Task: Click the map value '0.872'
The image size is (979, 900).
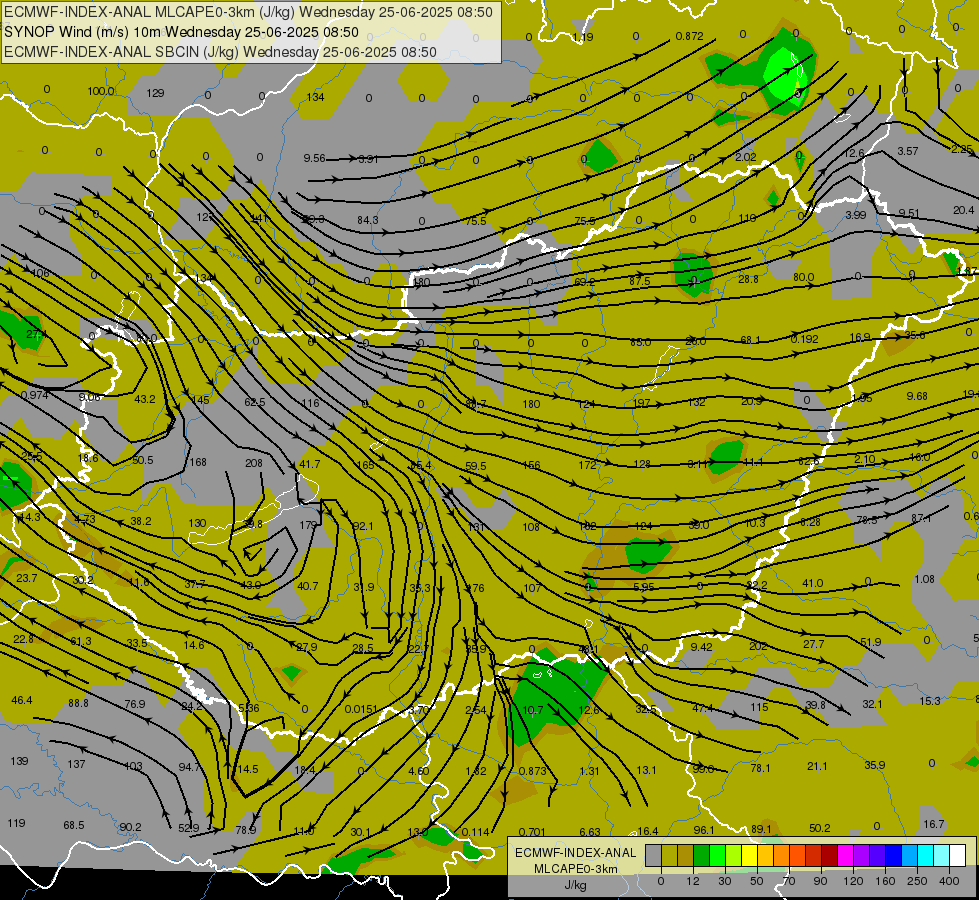Action: click(689, 36)
